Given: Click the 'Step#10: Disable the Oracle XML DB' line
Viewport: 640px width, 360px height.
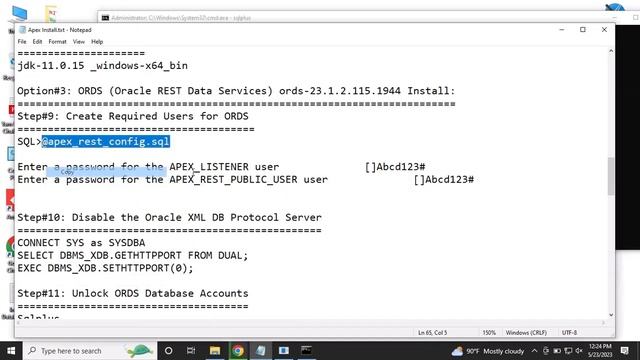Looking at the screenshot, I should pyautogui.click(x=169, y=218).
